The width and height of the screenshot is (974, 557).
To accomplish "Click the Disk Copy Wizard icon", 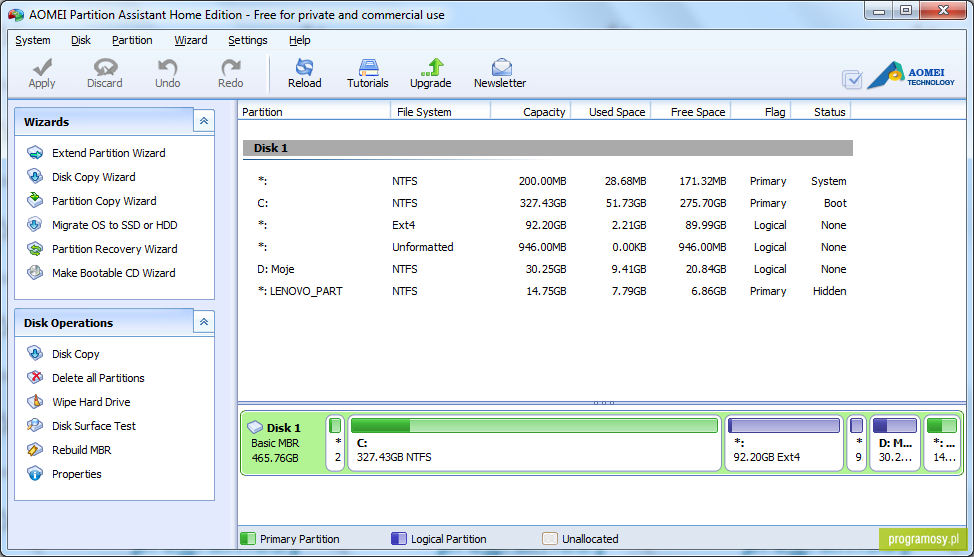I will click(35, 177).
